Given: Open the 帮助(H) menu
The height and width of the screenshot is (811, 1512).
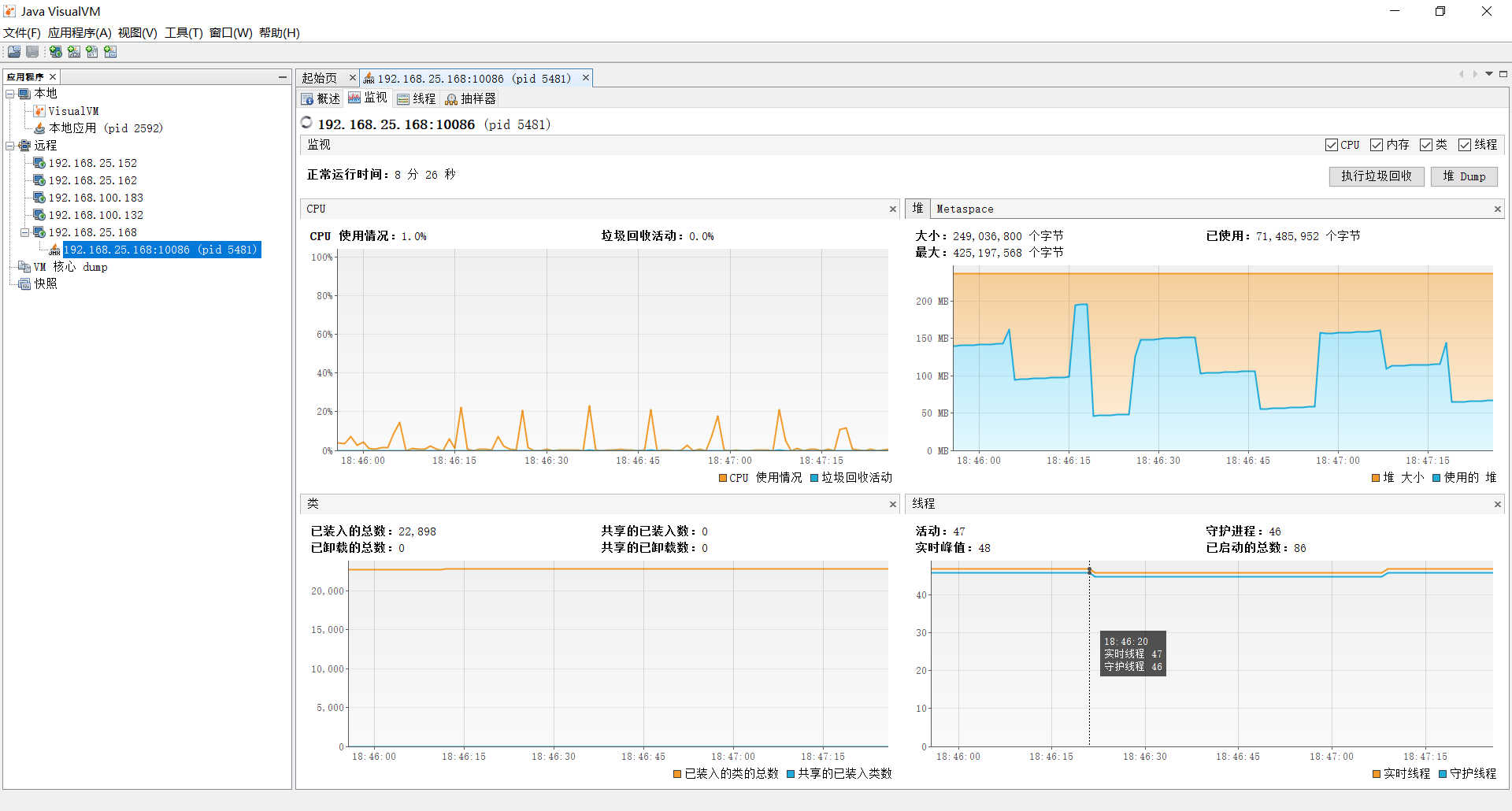Looking at the screenshot, I should (280, 33).
